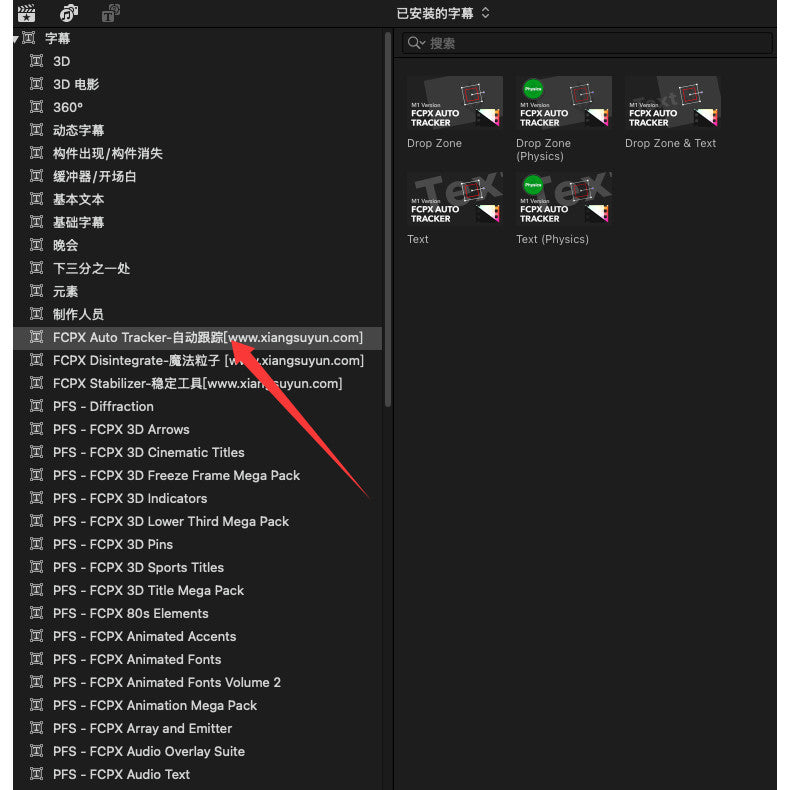Select PFS - FCPX Audio Overlay Suite

pos(198,752)
